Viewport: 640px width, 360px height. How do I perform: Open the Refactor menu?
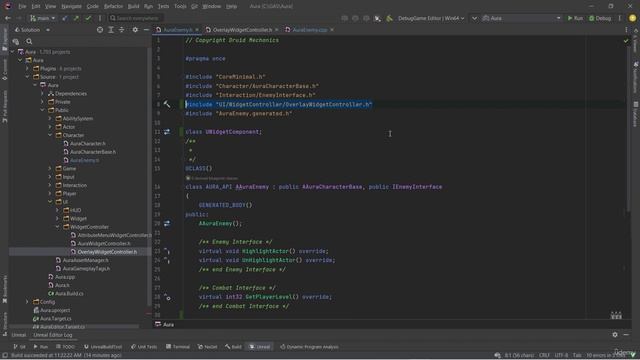tap(113, 7)
